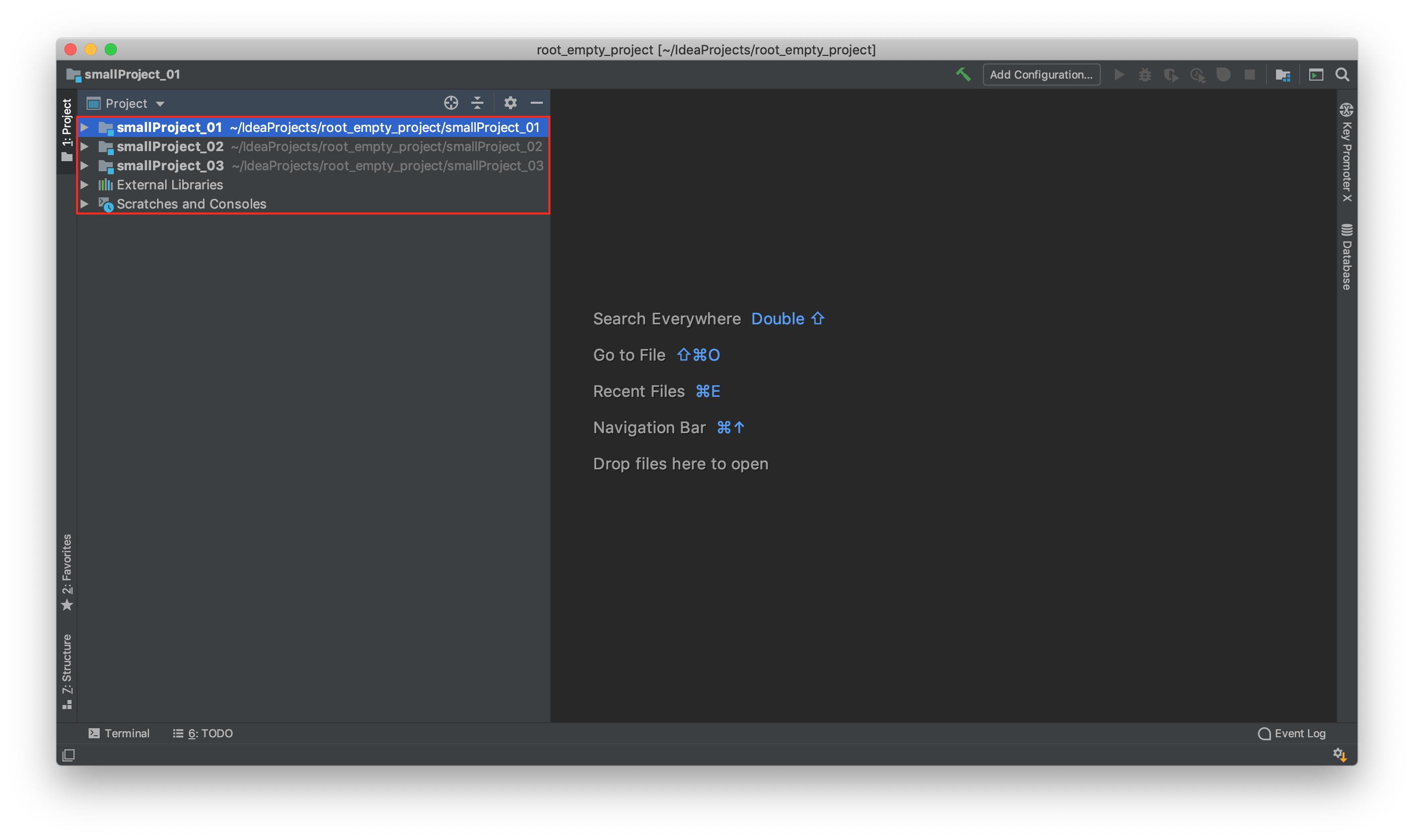Select the smallProject_03 row
1414x840 pixels.
313,166
